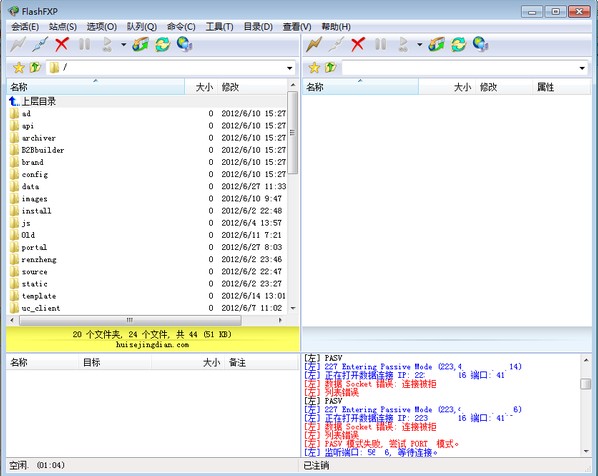Open the left pane play button dropdown arrow

point(124,45)
